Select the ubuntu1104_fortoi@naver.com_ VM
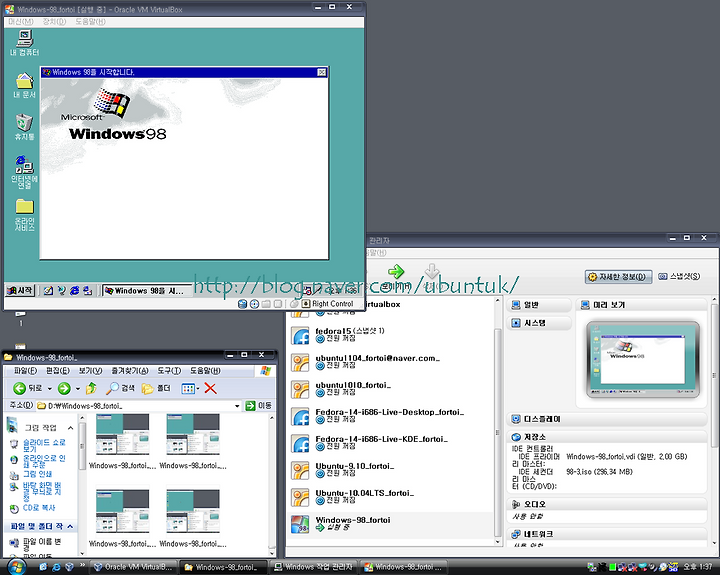This screenshot has height=575, width=720. [x=391, y=362]
